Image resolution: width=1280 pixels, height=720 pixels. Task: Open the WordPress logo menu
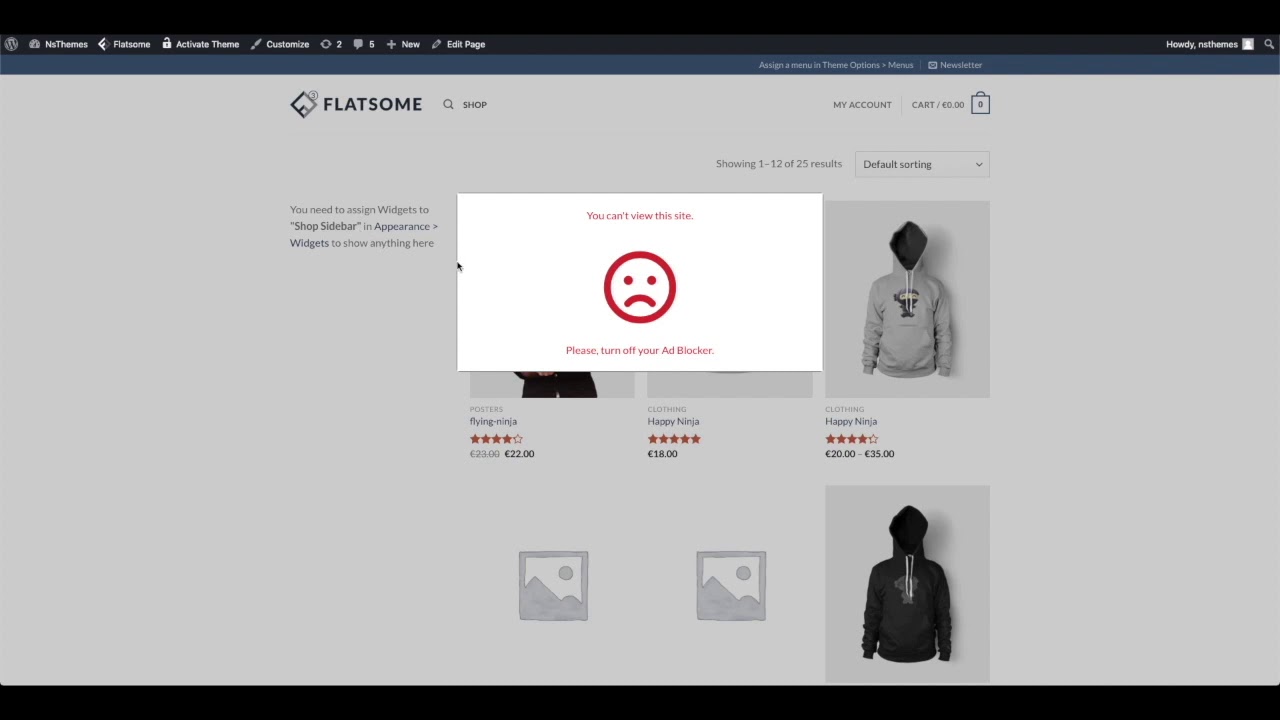11,44
